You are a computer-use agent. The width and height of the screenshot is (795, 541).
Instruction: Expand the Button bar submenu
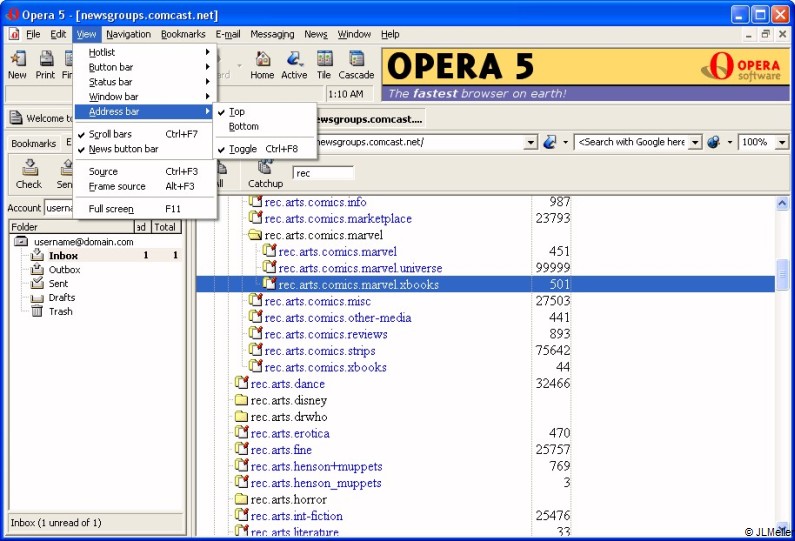144,67
